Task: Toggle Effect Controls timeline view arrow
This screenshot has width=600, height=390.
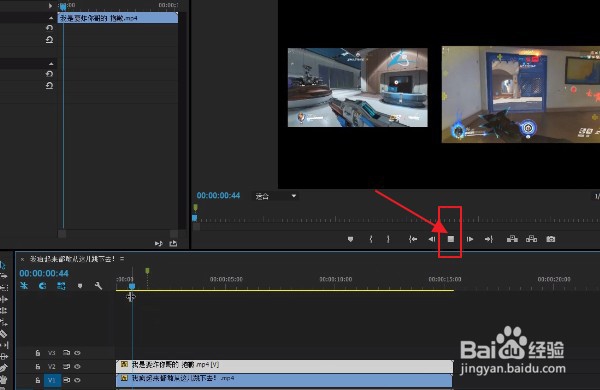Action: [50, 6]
